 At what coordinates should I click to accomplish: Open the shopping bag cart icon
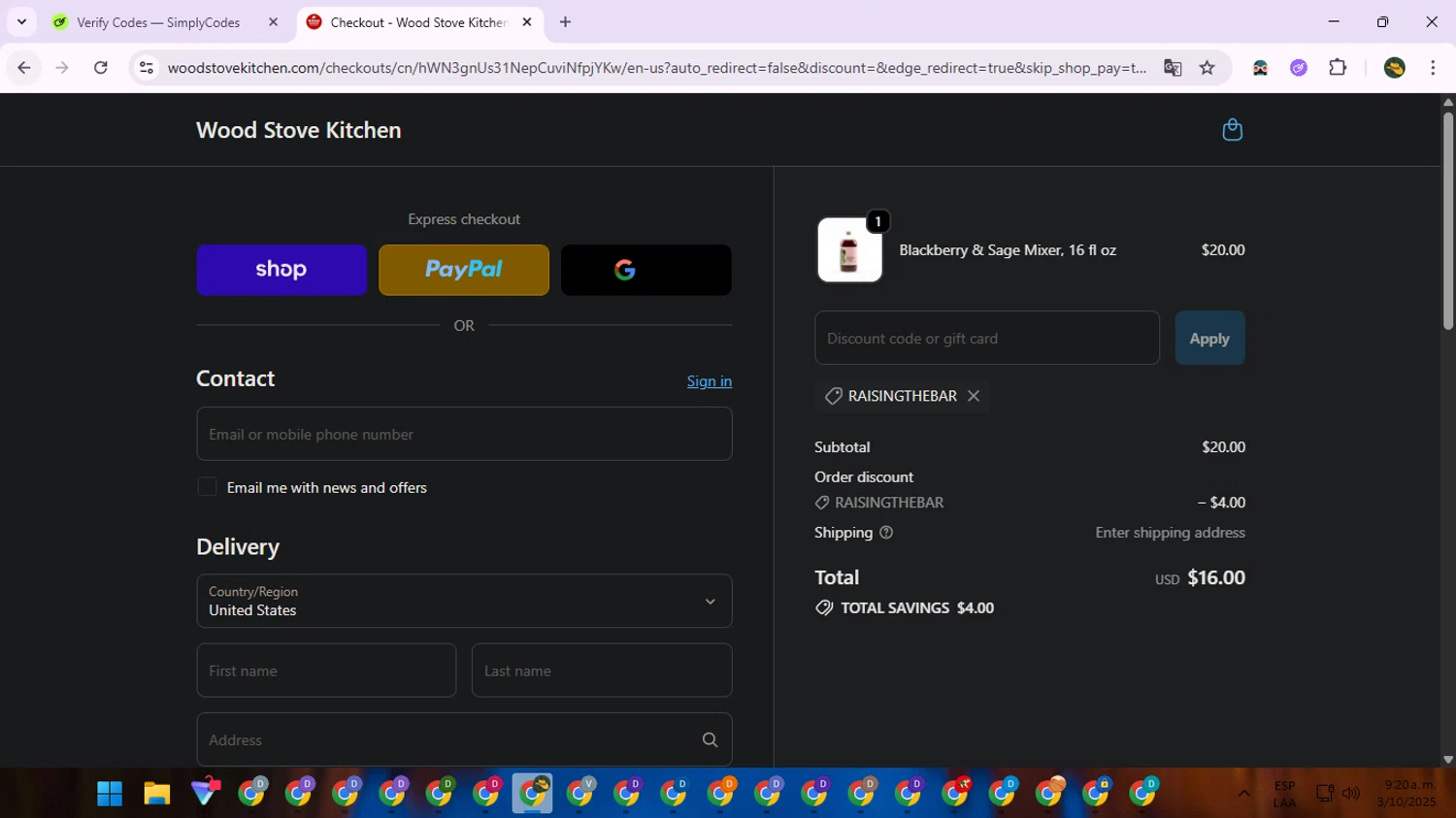point(1232,130)
